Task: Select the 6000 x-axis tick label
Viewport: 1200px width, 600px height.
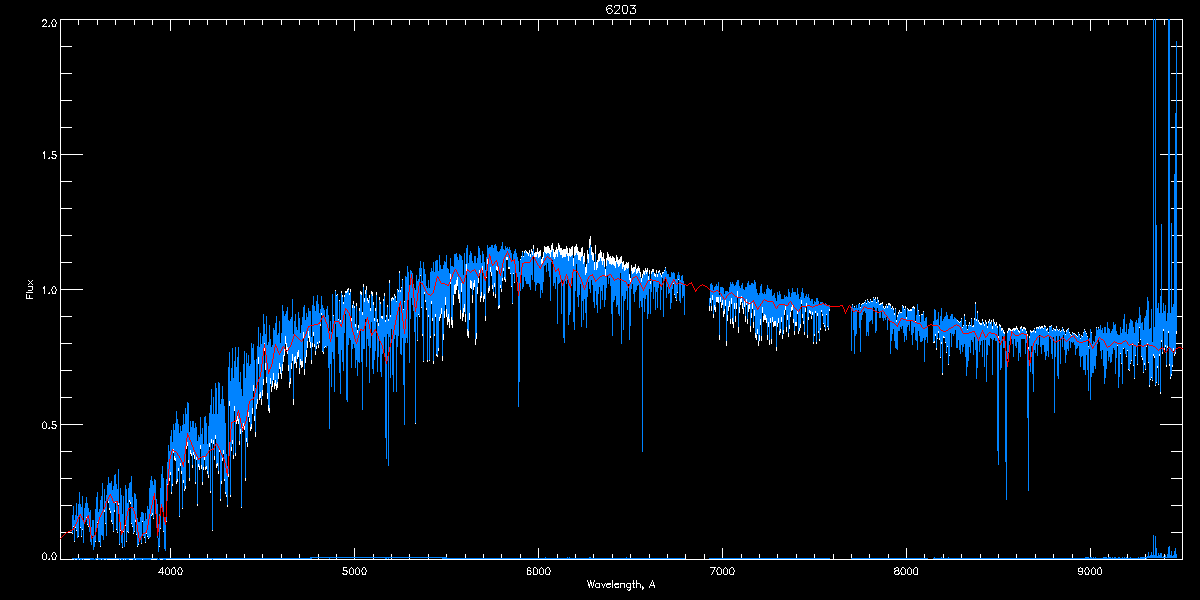Action: pyautogui.click(x=538, y=571)
